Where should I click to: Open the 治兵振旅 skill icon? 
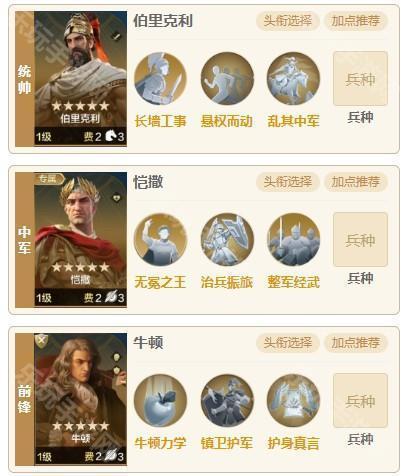tap(227, 240)
